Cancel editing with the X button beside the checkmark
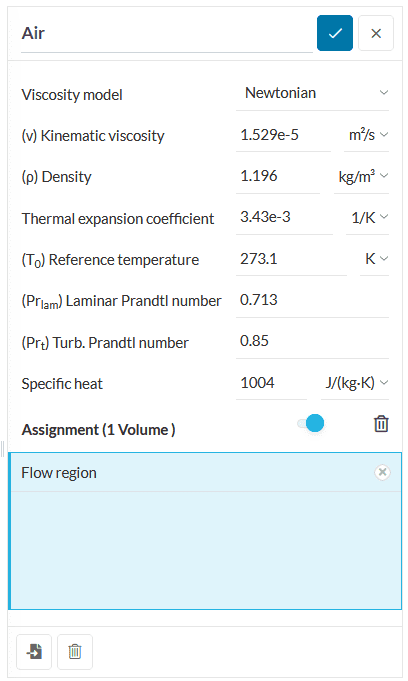This screenshot has height=681, width=408. [x=376, y=33]
